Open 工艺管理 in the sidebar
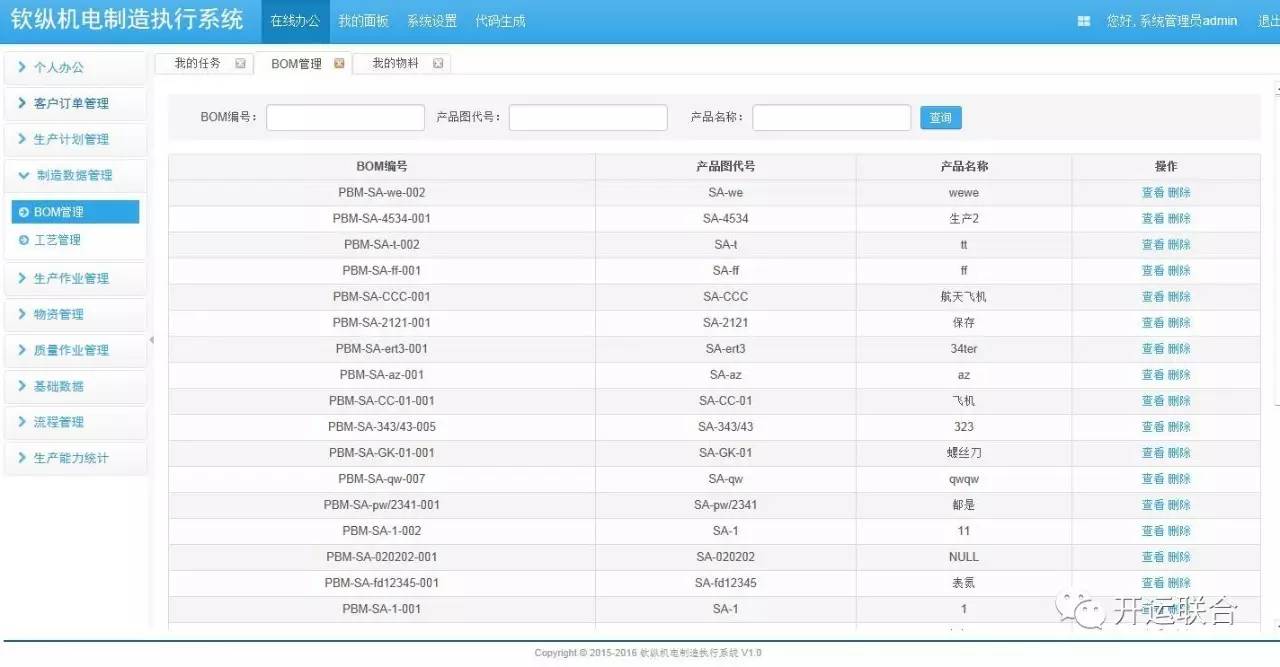Image resolution: width=1280 pixels, height=667 pixels. [x=57, y=240]
